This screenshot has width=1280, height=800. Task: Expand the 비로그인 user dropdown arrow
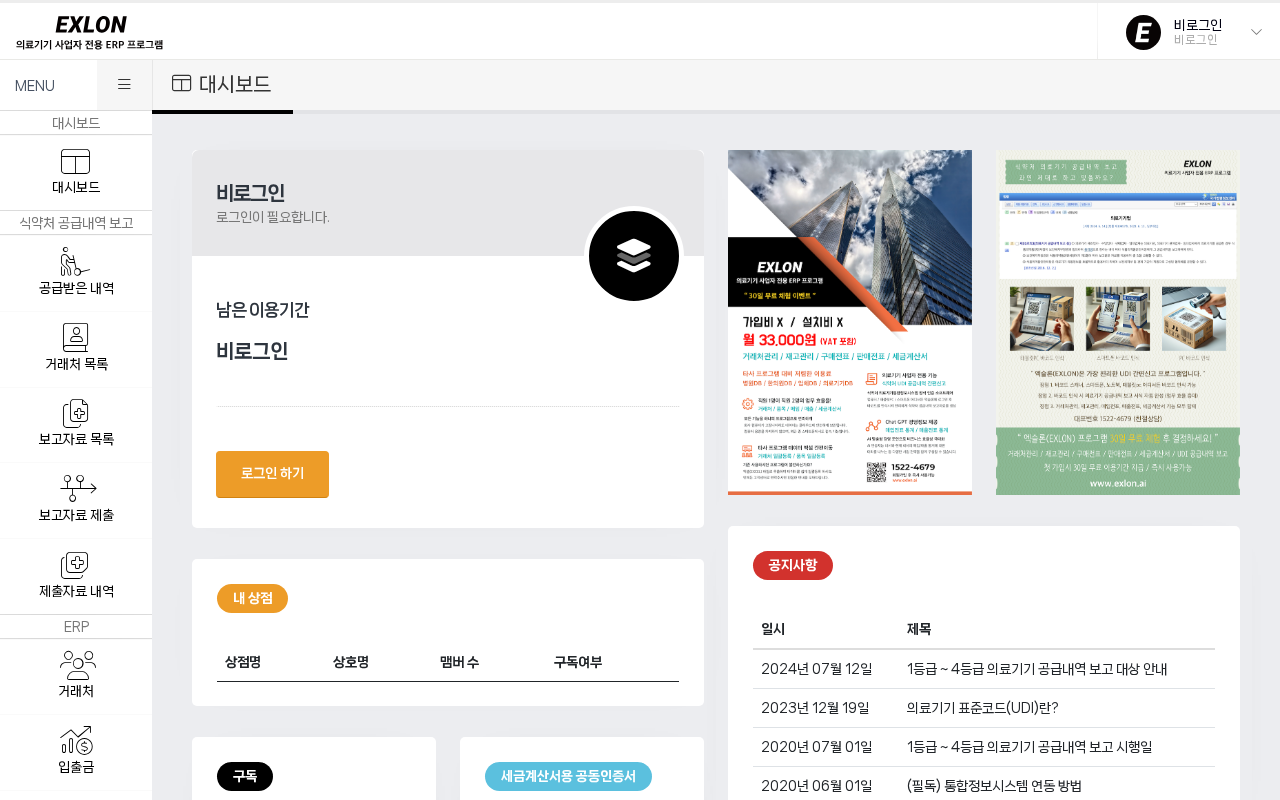click(1257, 32)
